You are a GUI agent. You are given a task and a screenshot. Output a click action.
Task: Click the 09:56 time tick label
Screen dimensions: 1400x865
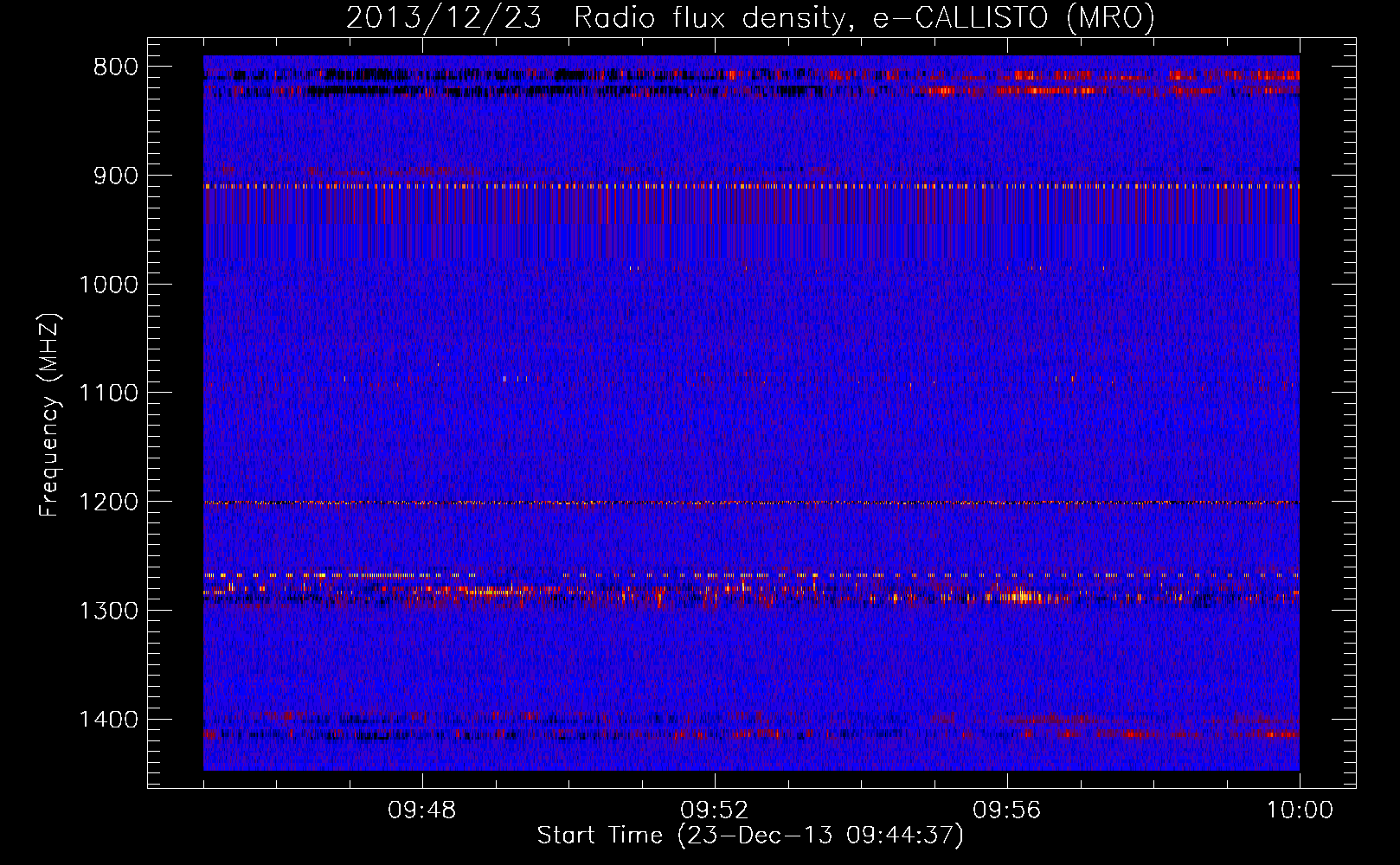[x=1007, y=811]
